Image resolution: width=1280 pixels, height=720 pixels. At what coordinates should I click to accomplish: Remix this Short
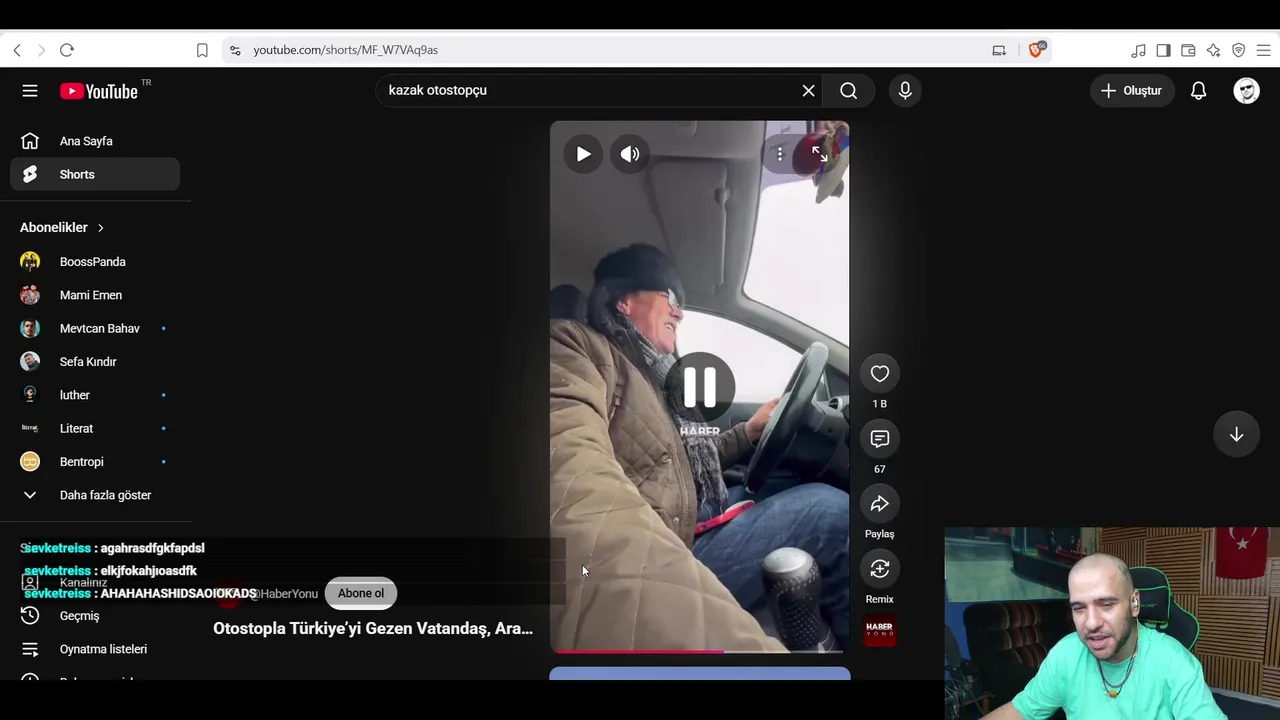pos(880,569)
